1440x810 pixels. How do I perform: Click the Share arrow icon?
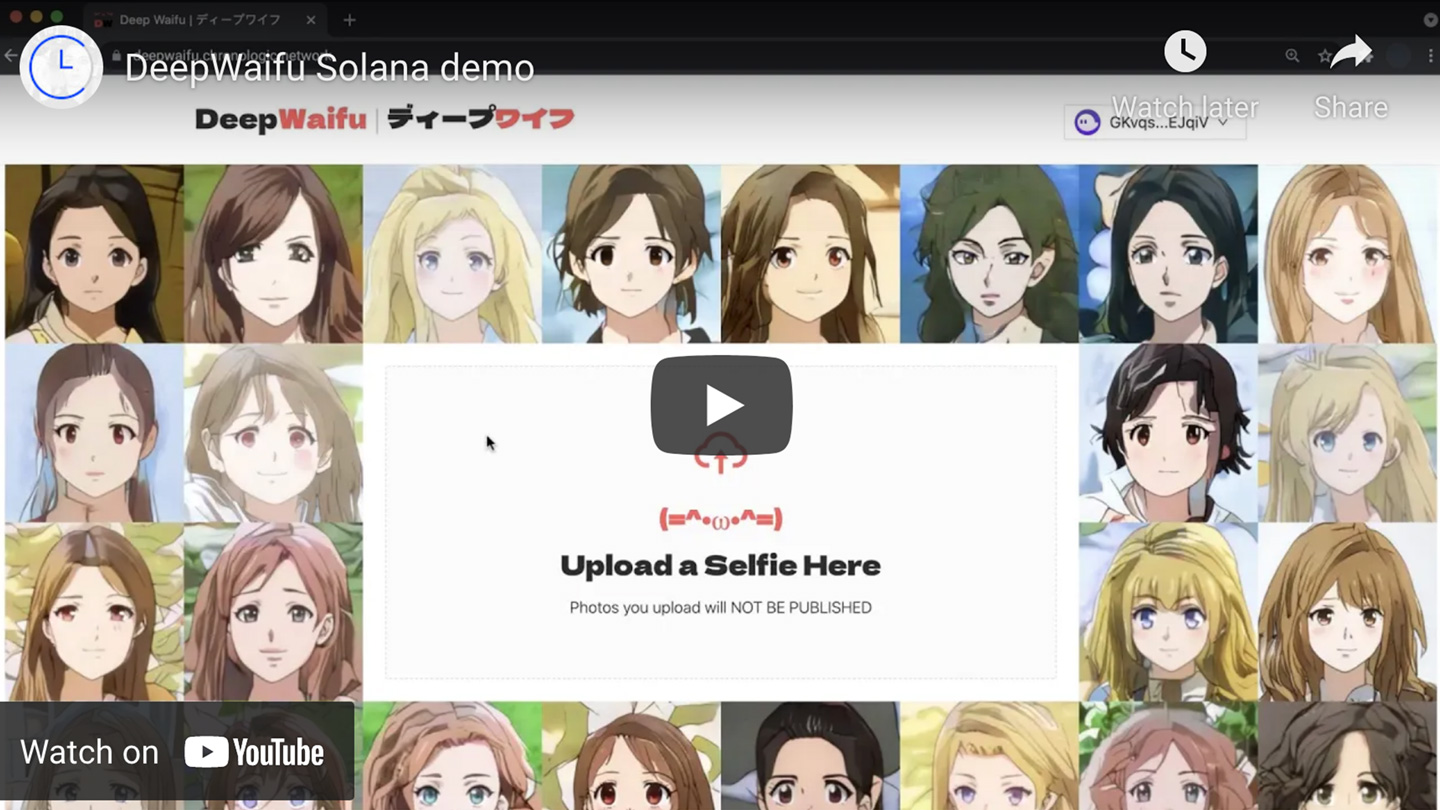tap(1351, 52)
